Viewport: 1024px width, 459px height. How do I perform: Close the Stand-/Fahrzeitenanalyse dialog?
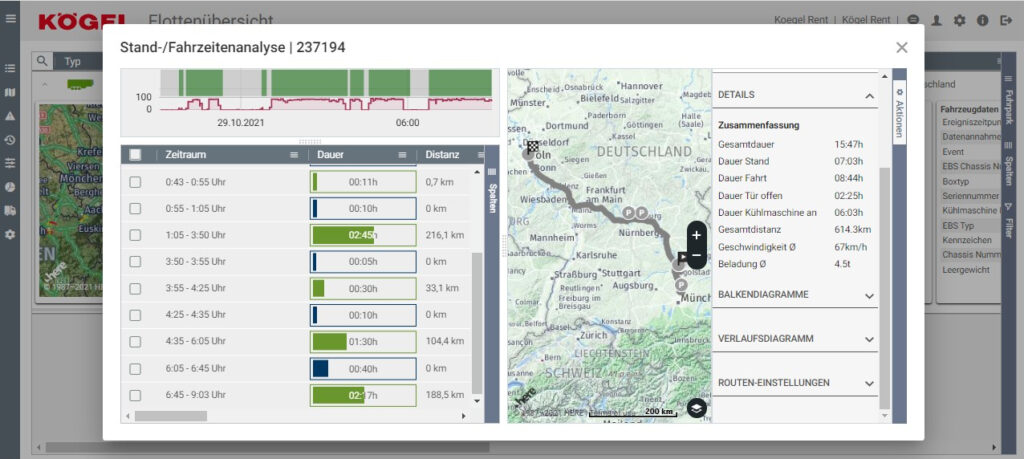(901, 47)
